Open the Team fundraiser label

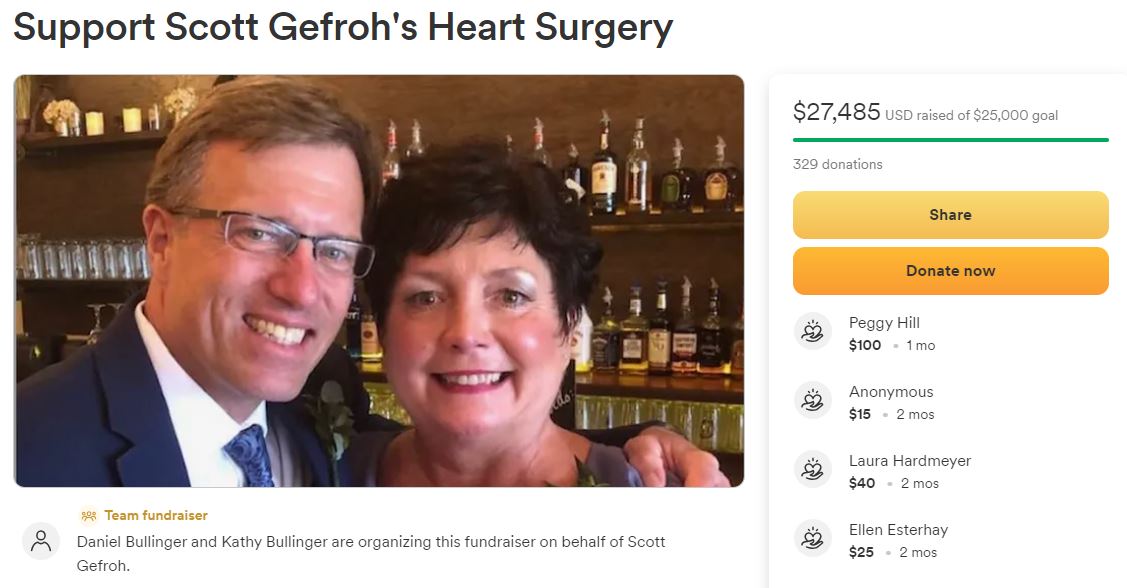click(156, 515)
